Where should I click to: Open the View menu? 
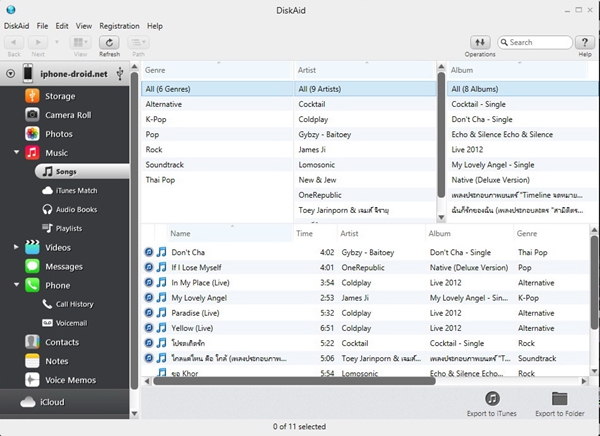(83, 26)
